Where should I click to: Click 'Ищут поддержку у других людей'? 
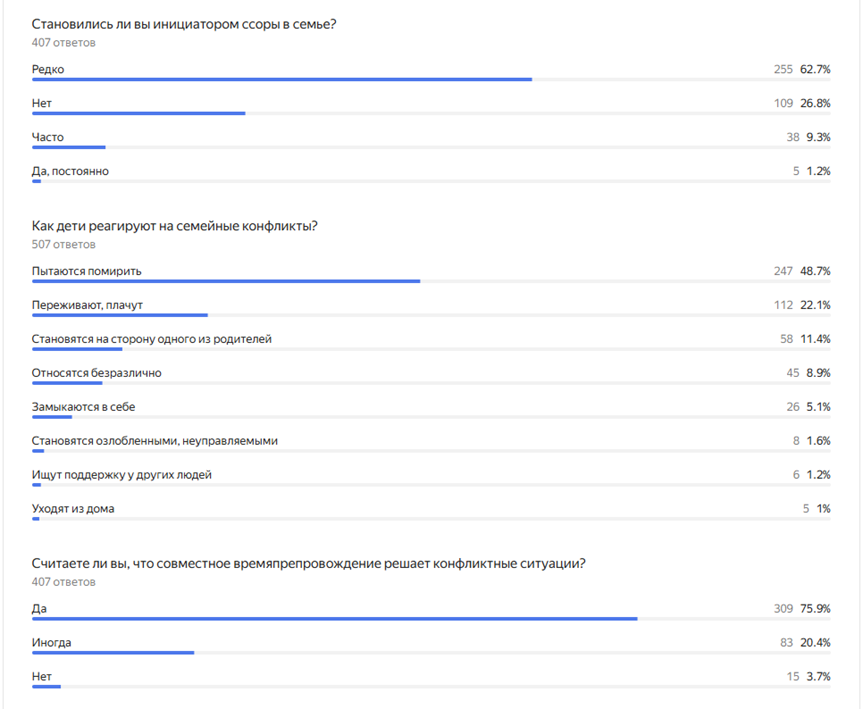tap(122, 475)
